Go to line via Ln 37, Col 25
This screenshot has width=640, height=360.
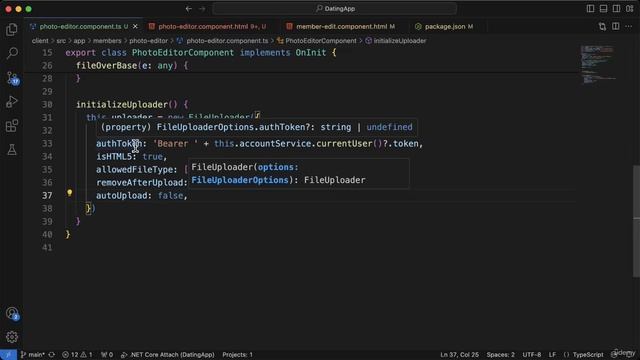(x=460, y=355)
